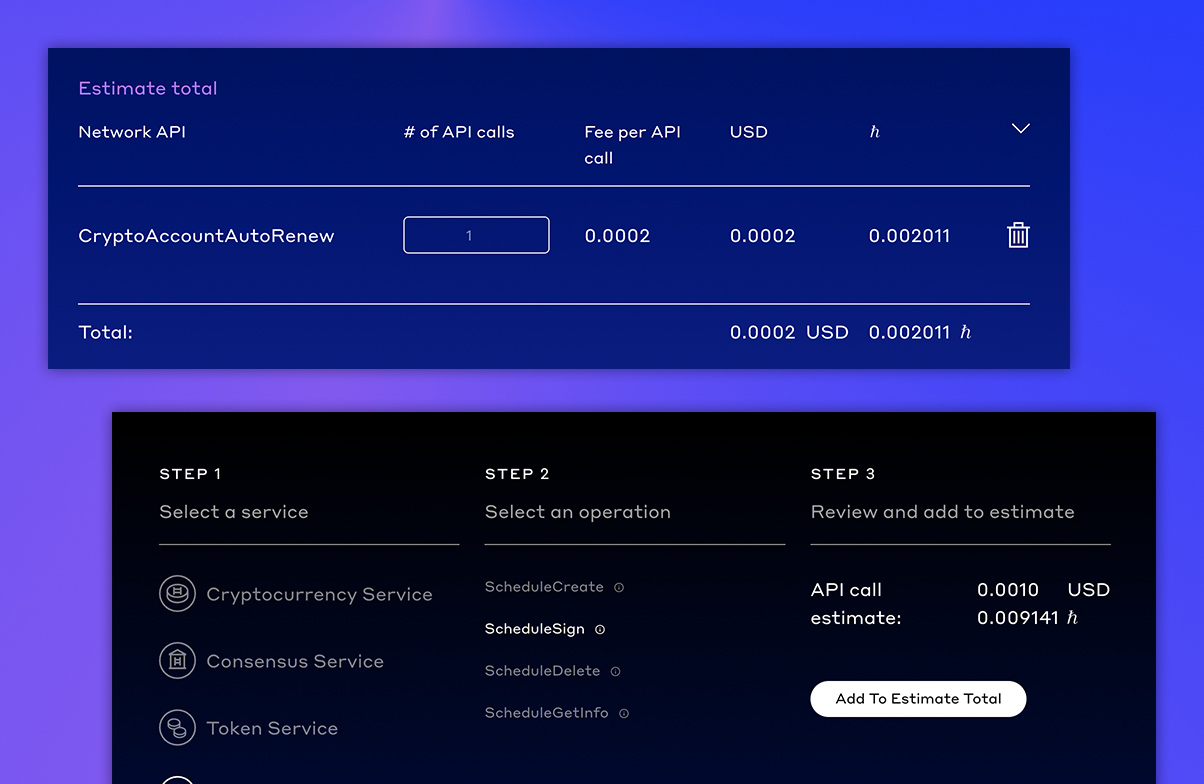Open info icon beside ScheduleSign
The image size is (1204, 784).
pos(600,630)
